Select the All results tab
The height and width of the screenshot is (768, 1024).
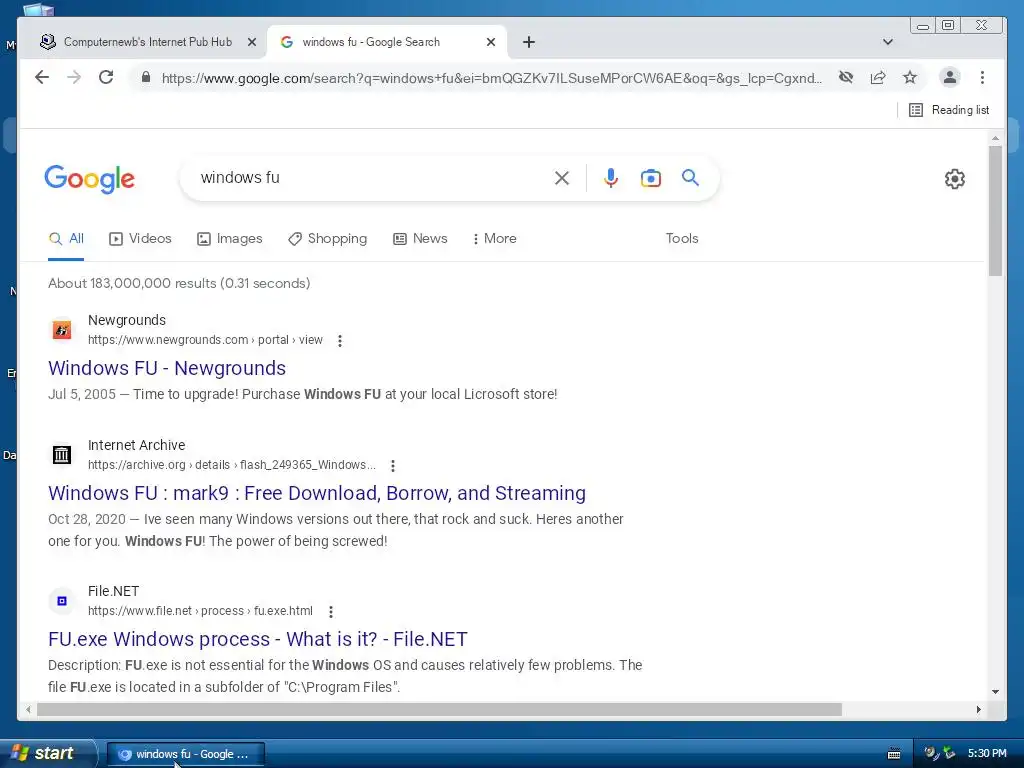click(x=66, y=238)
